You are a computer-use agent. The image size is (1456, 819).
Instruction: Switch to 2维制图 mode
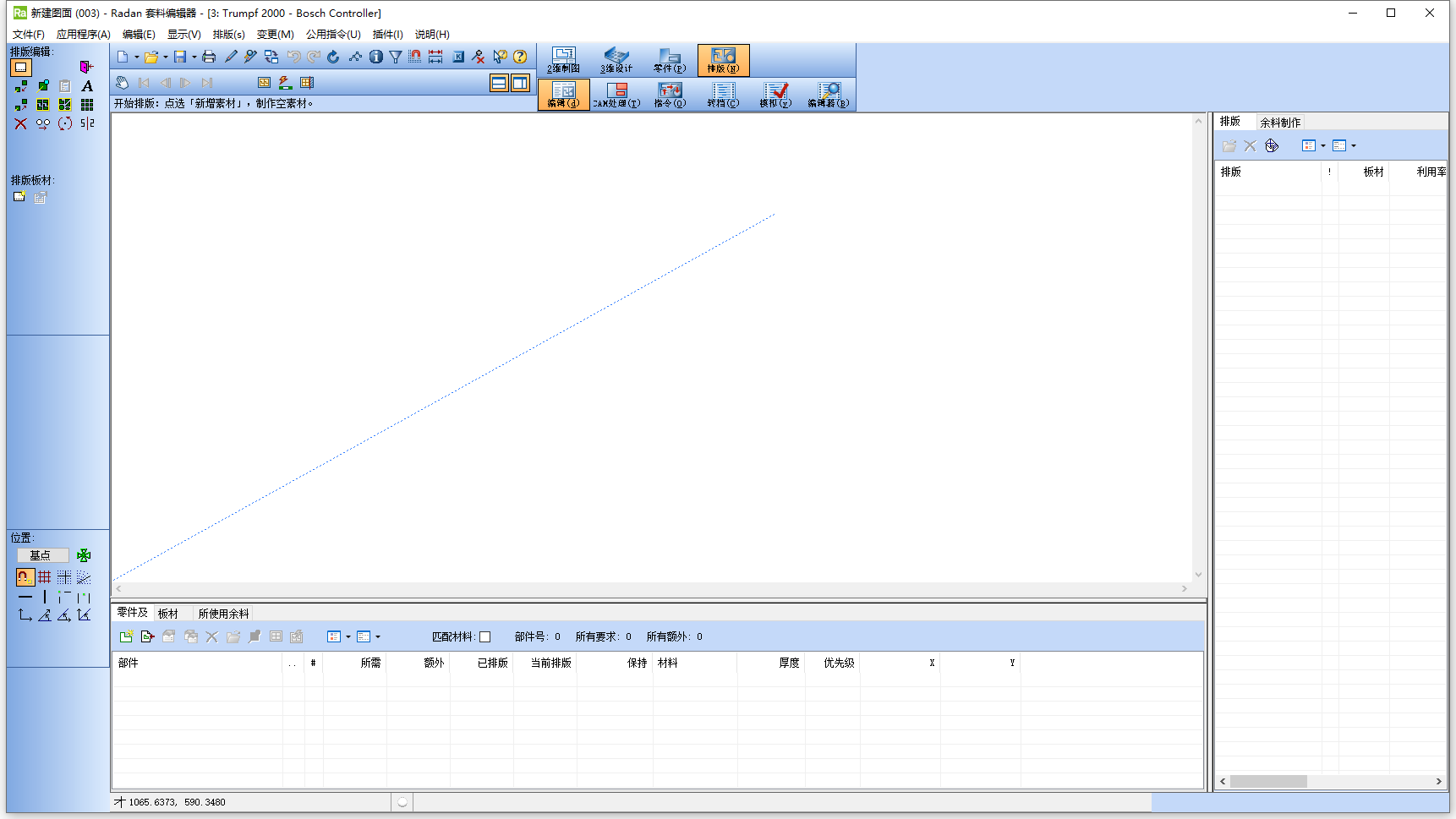pos(563,60)
